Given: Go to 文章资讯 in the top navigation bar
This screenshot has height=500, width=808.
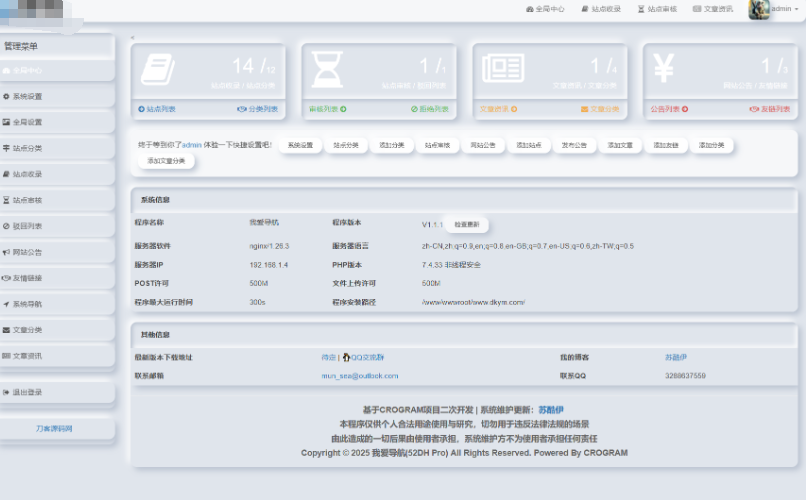Looking at the screenshot, I should click(x=713, y=9).
